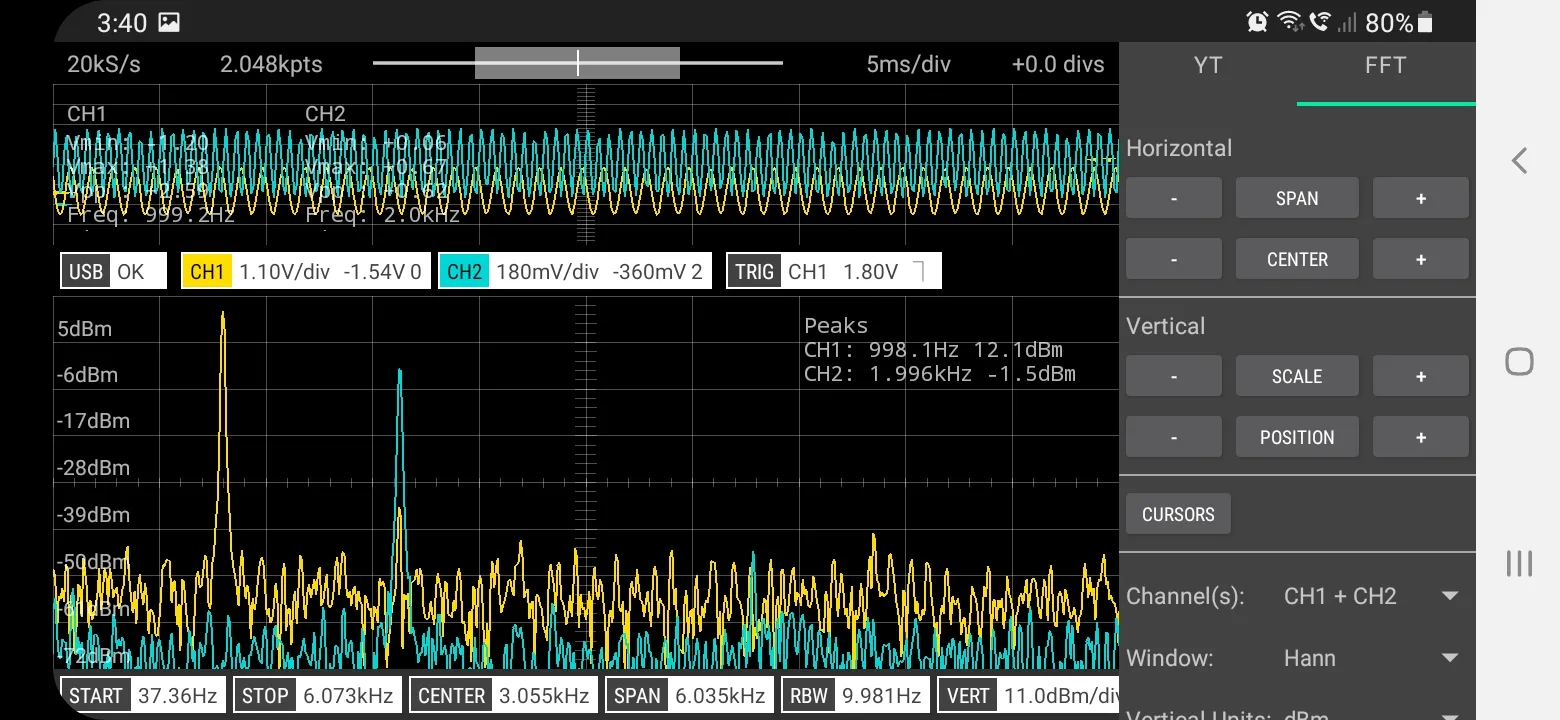This screenshot has width=1560, height=720.
Task: Tap the CENTER button
Action: tap(1297, 259)
